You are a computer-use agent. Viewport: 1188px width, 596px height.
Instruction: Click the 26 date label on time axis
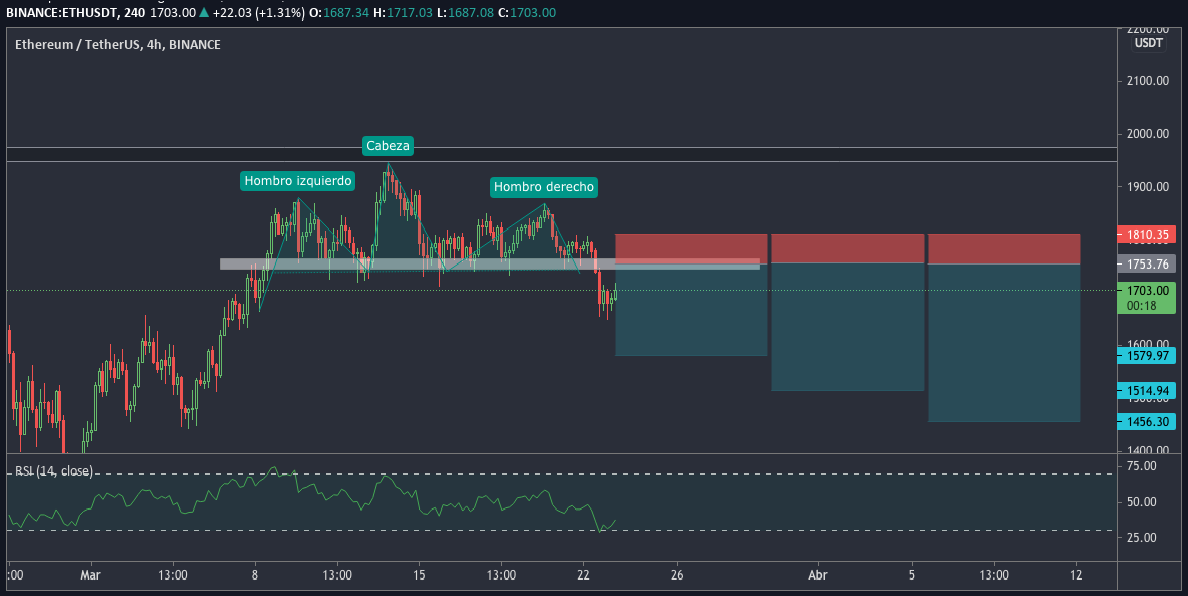[677, 576]
